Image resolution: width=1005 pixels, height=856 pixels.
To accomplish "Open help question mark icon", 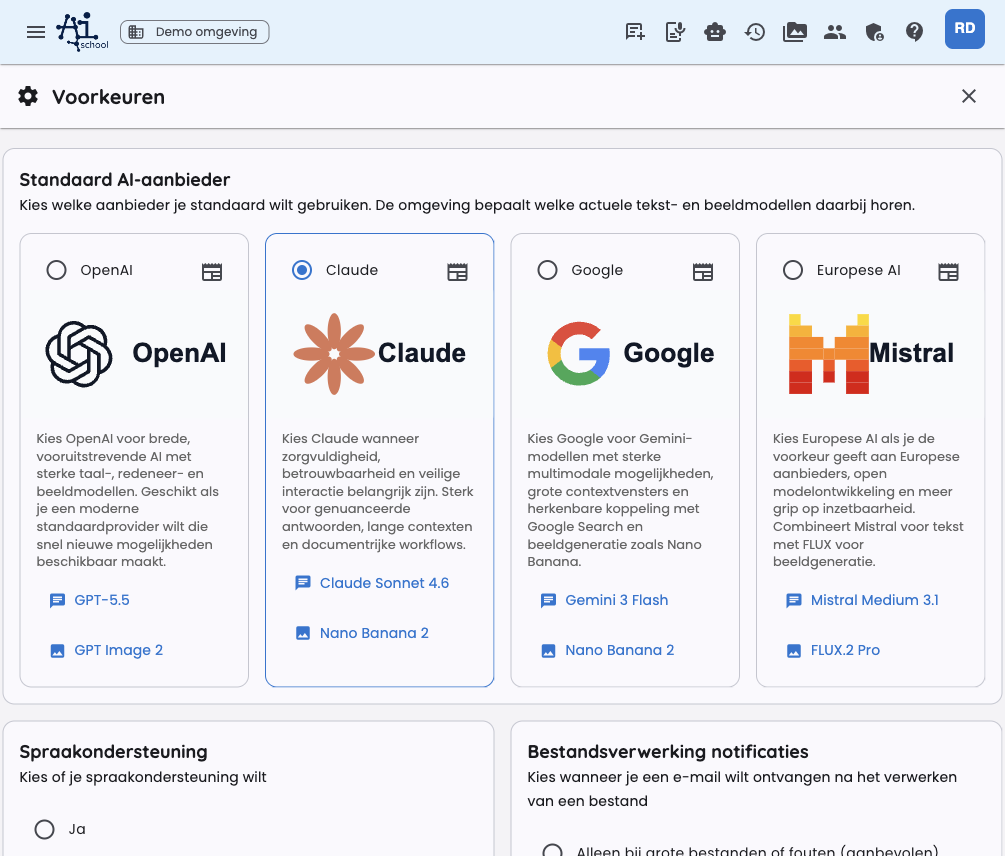I will pos(914,31).
